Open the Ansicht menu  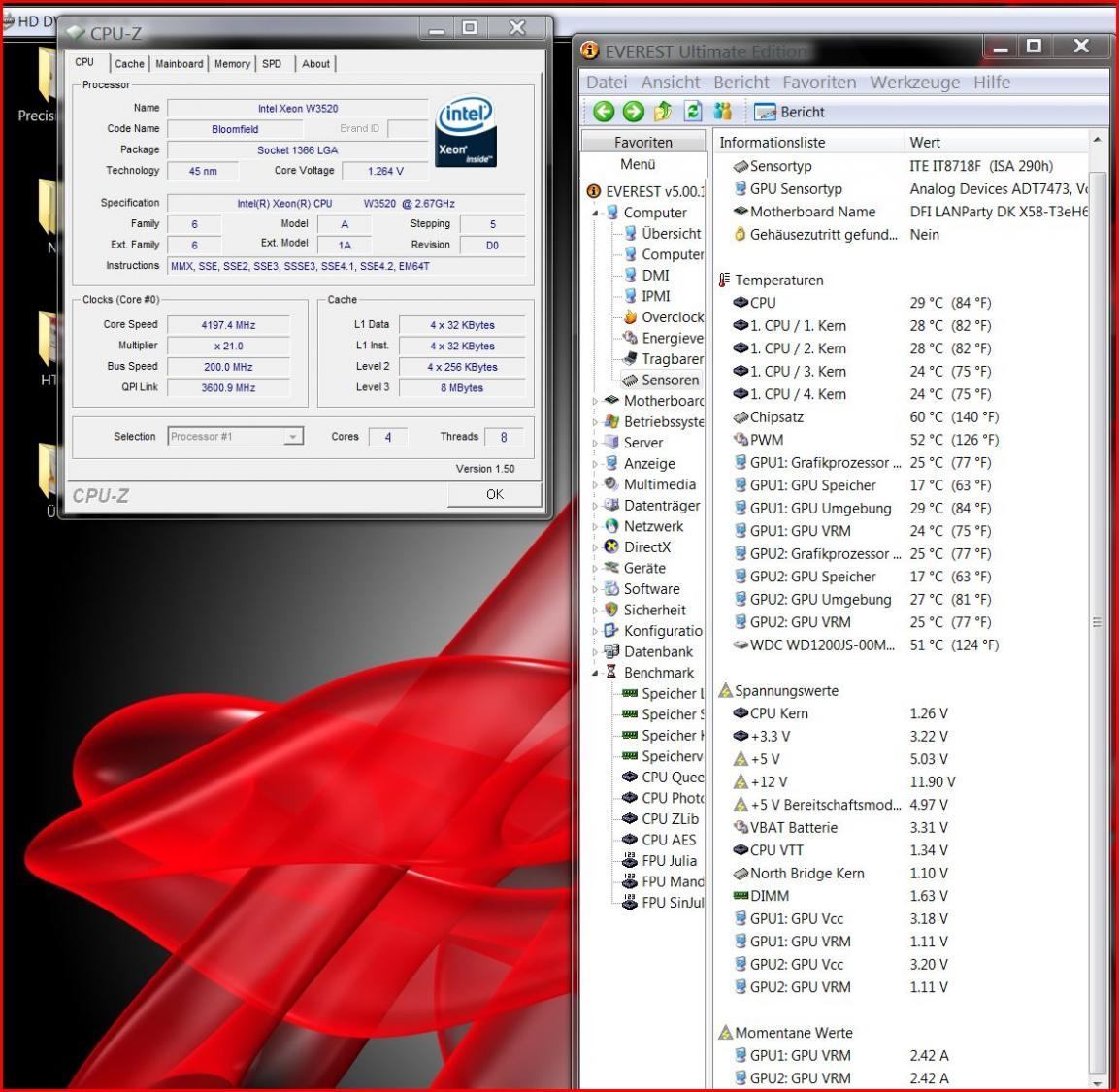pos(670,83)
